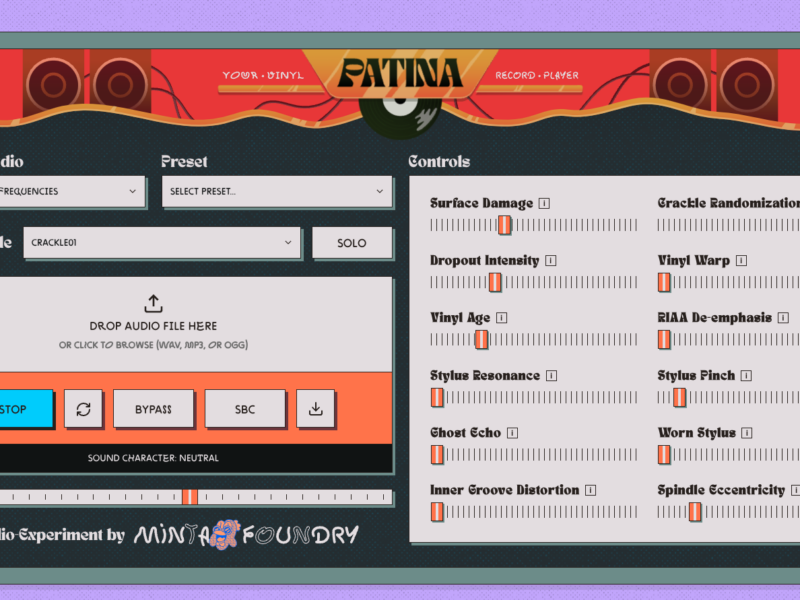Screen dimensions: 800x600
Task: Open the CRACKLE01 dropdown
Action: (x=162, y=242)
